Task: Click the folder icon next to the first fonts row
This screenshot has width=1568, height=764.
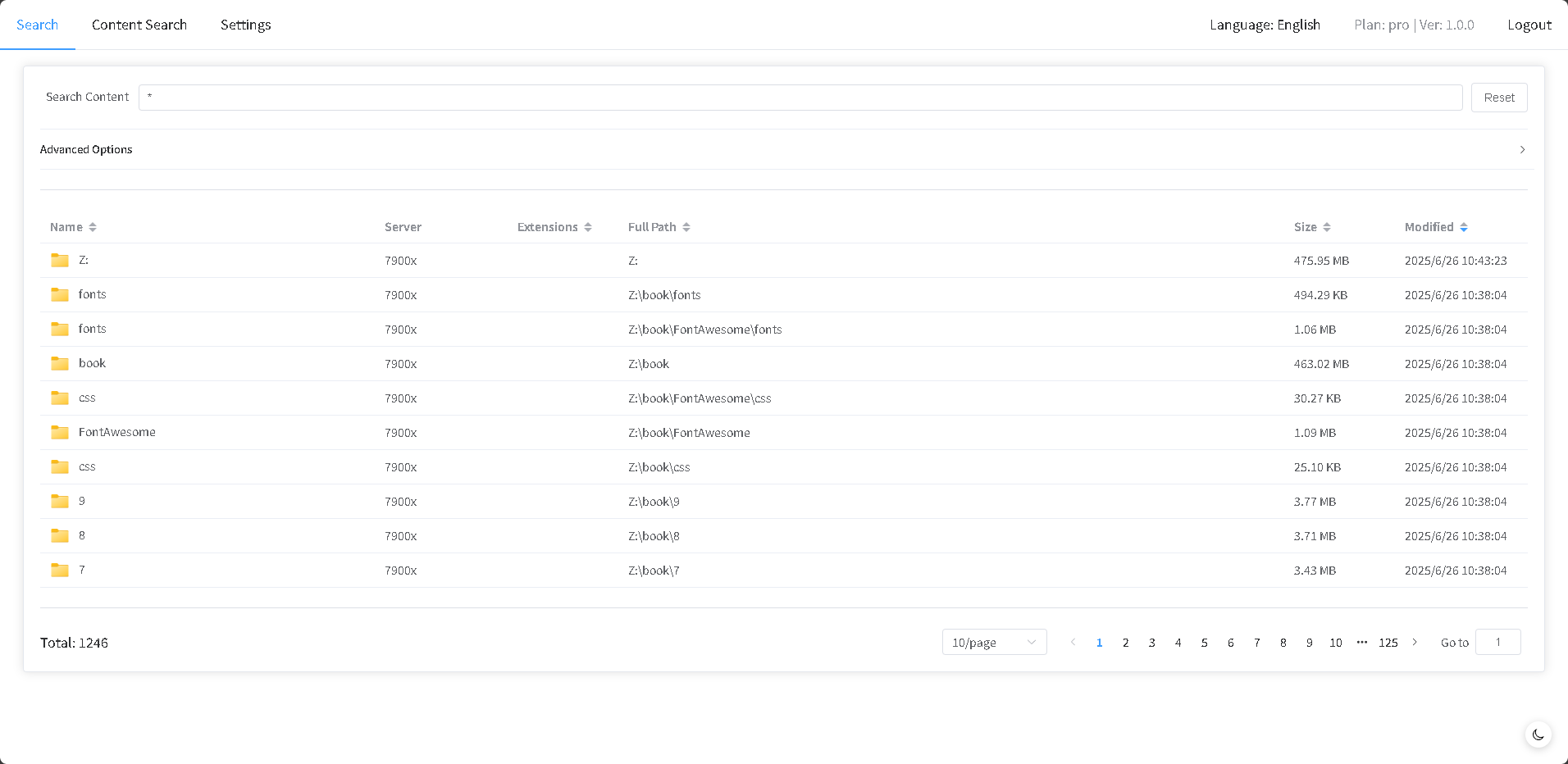Action: (x=58, y=294)
